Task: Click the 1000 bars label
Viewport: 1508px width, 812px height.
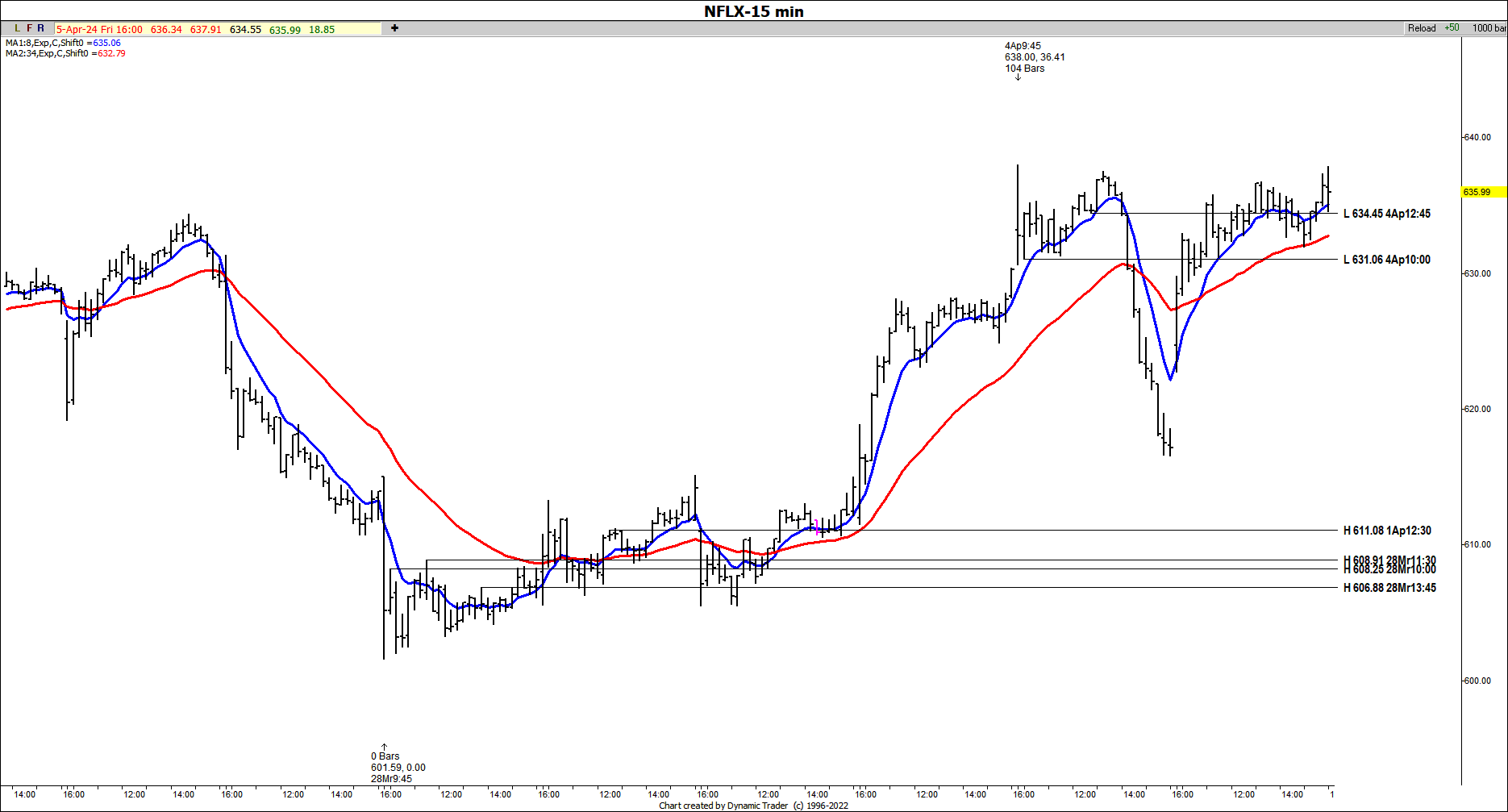Action: tap(1489, 28)
